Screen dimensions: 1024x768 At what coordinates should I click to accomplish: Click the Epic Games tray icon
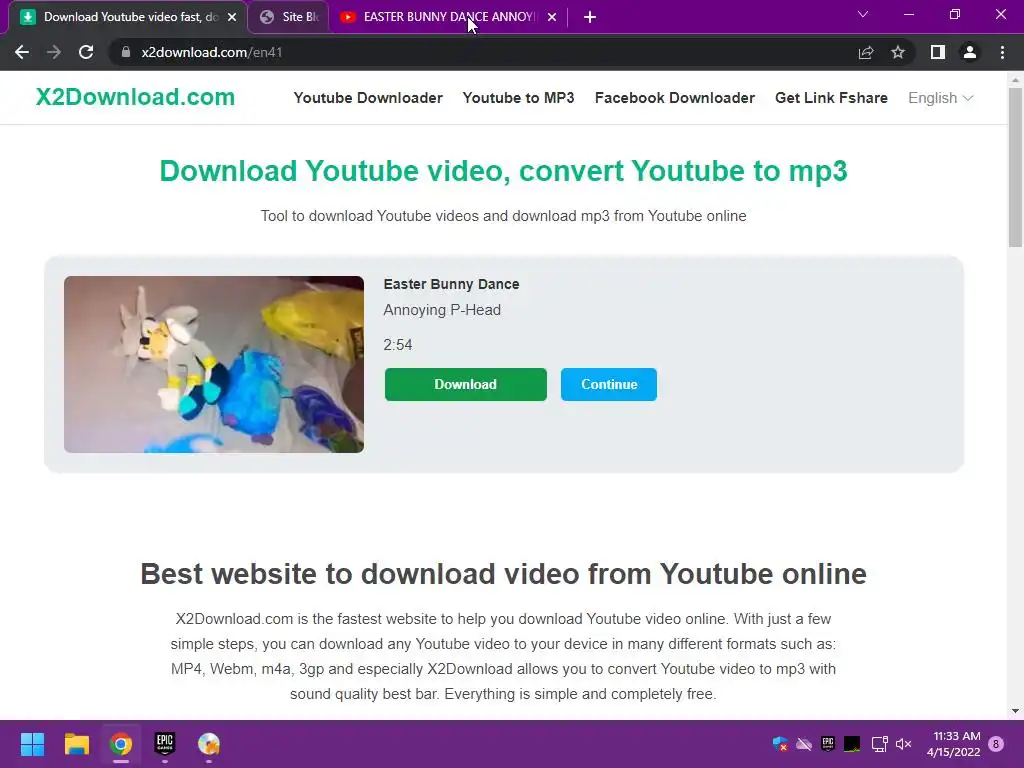(x=828, y=744)
